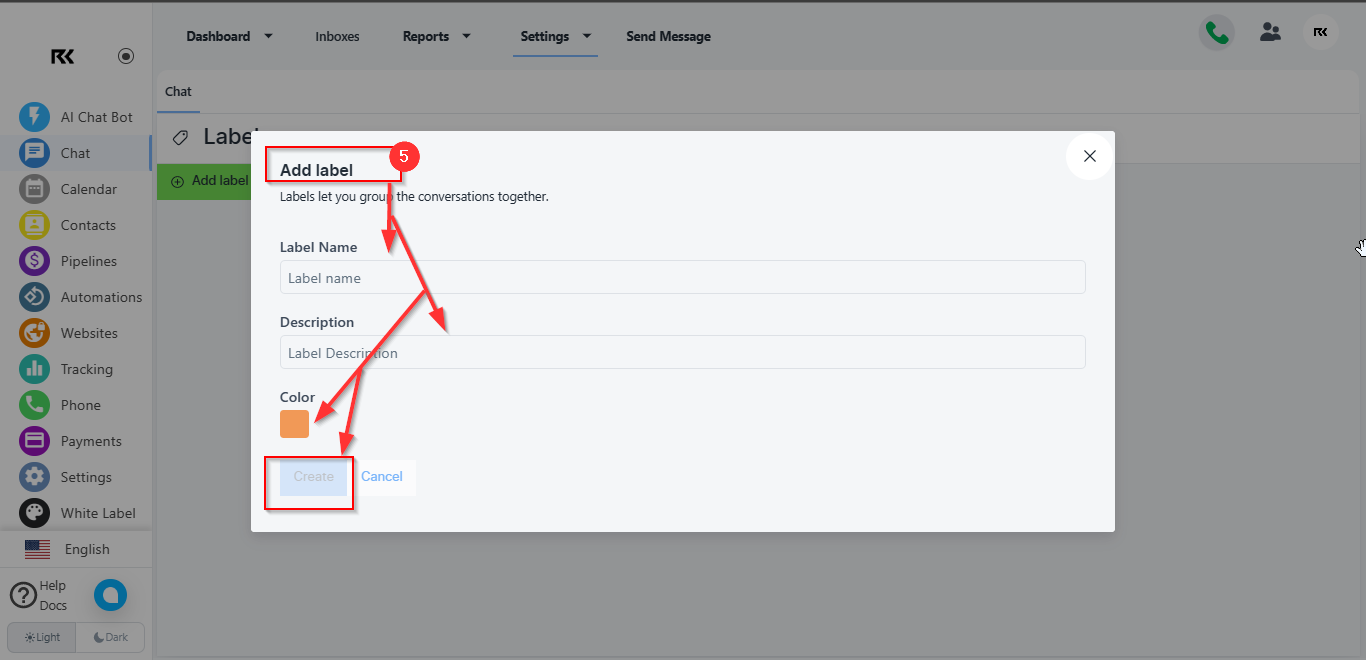Screen dimensions: 1366x660
Task: Open the Websites globe icon
Action: pos(34,333)
